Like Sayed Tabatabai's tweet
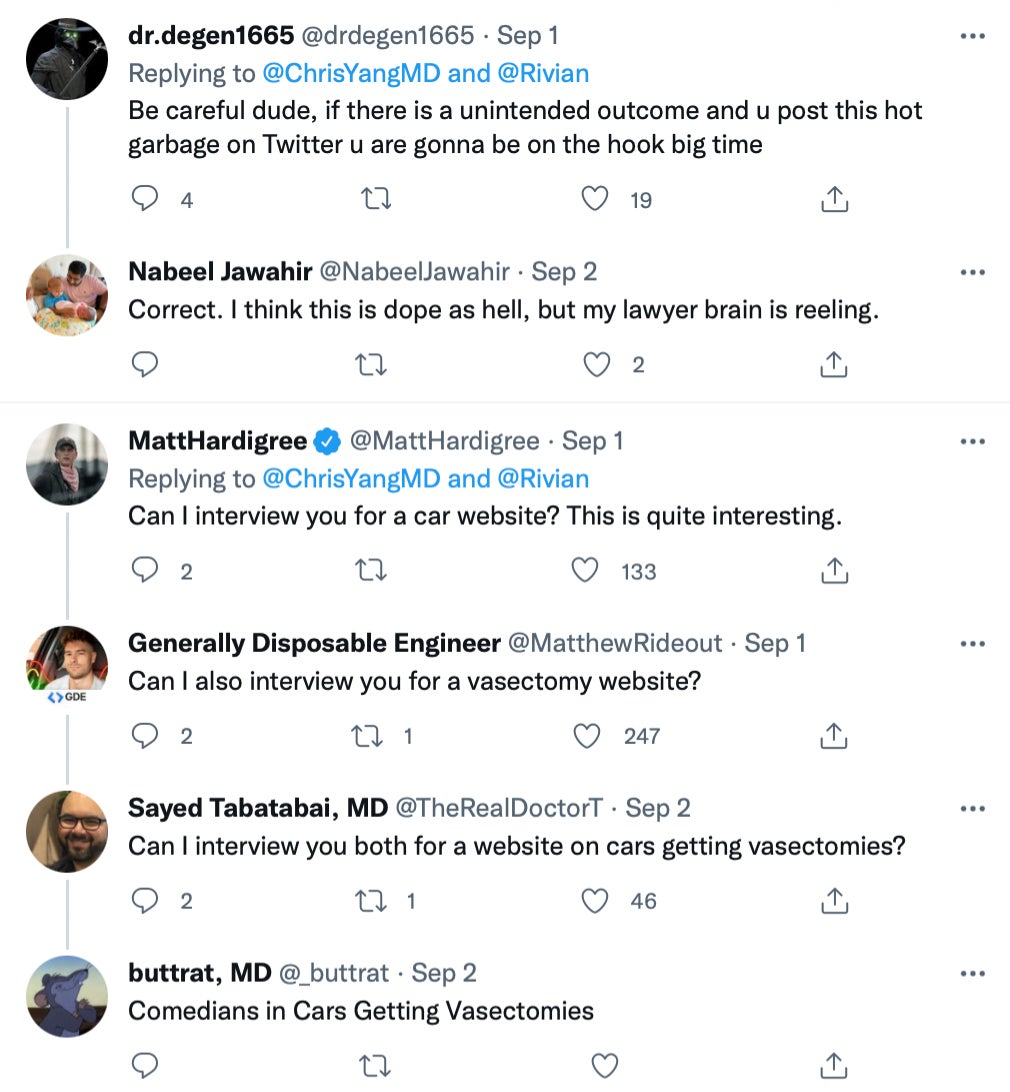Screen dimensions: 1010x1092 pyautogui.click(x=596, y=901)
